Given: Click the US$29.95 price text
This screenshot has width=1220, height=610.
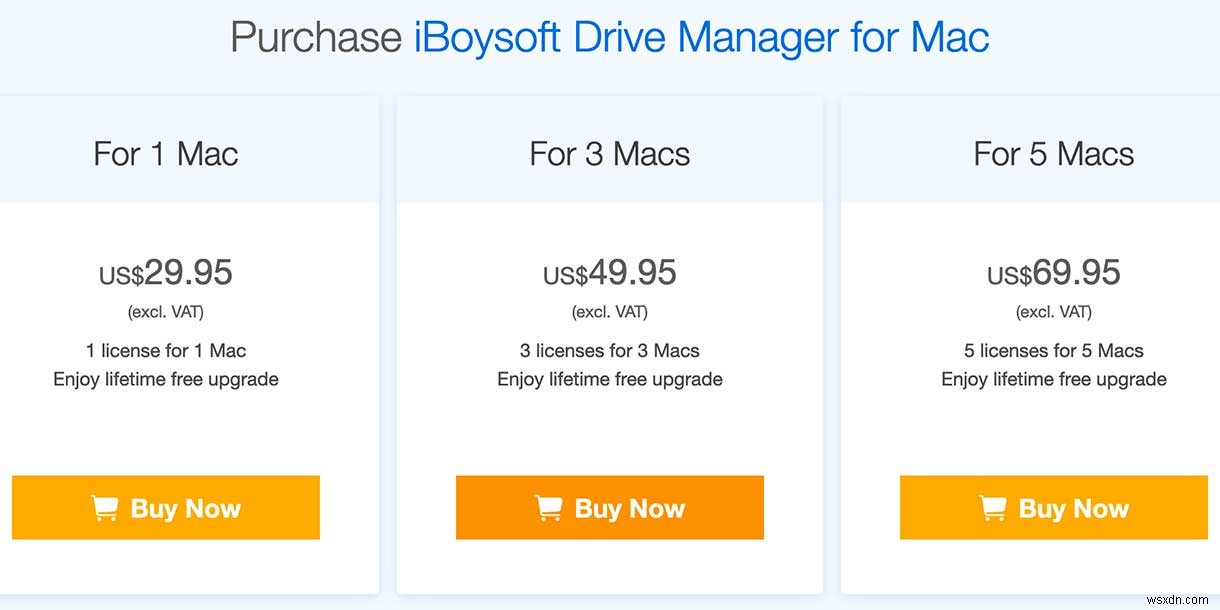Looking at the screenshot, I should point(165,272).
